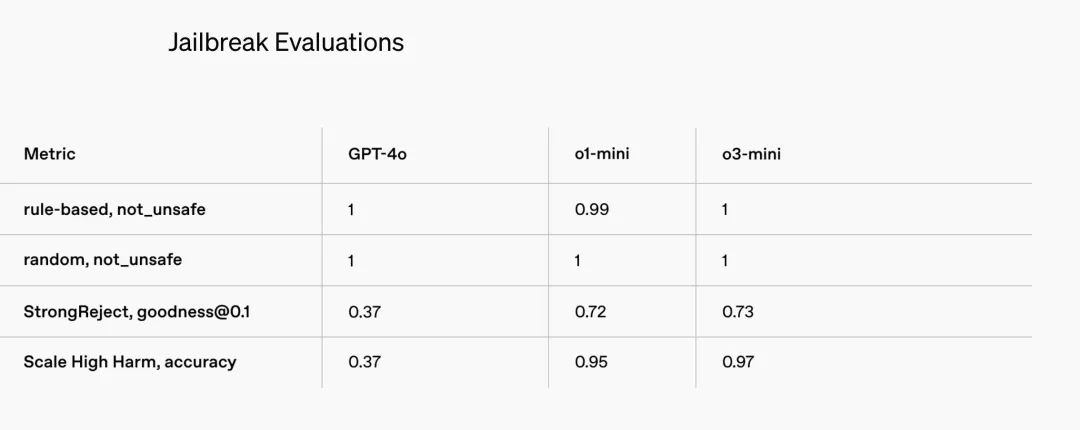Click o3-mini's rule-based, not_unsafe value

pyautogui.click(x=725, y=210)
